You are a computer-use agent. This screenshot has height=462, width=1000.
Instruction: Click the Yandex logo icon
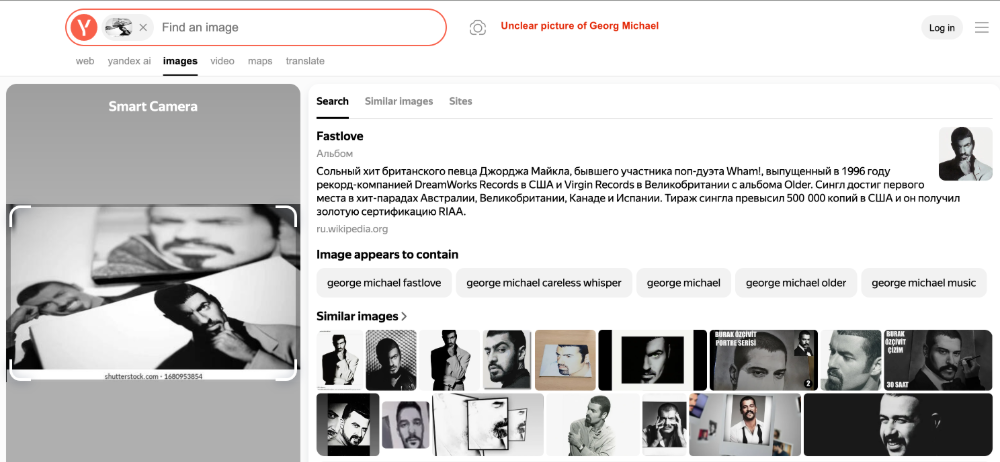pyautogui.click(x=84, y=28)
